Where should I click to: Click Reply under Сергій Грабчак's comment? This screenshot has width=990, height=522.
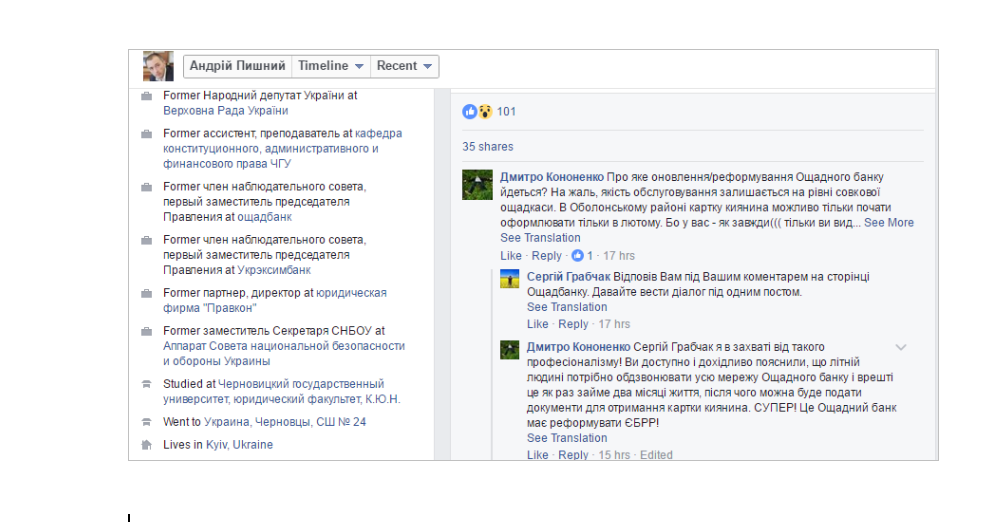coord(573,324)
